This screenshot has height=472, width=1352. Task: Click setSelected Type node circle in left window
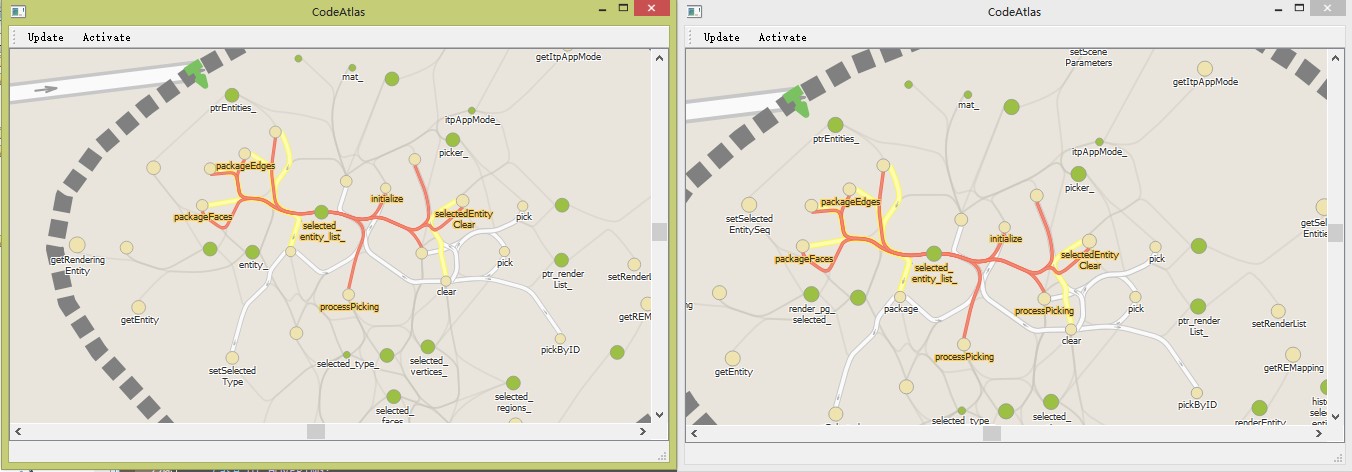click(x=232, y=357)
